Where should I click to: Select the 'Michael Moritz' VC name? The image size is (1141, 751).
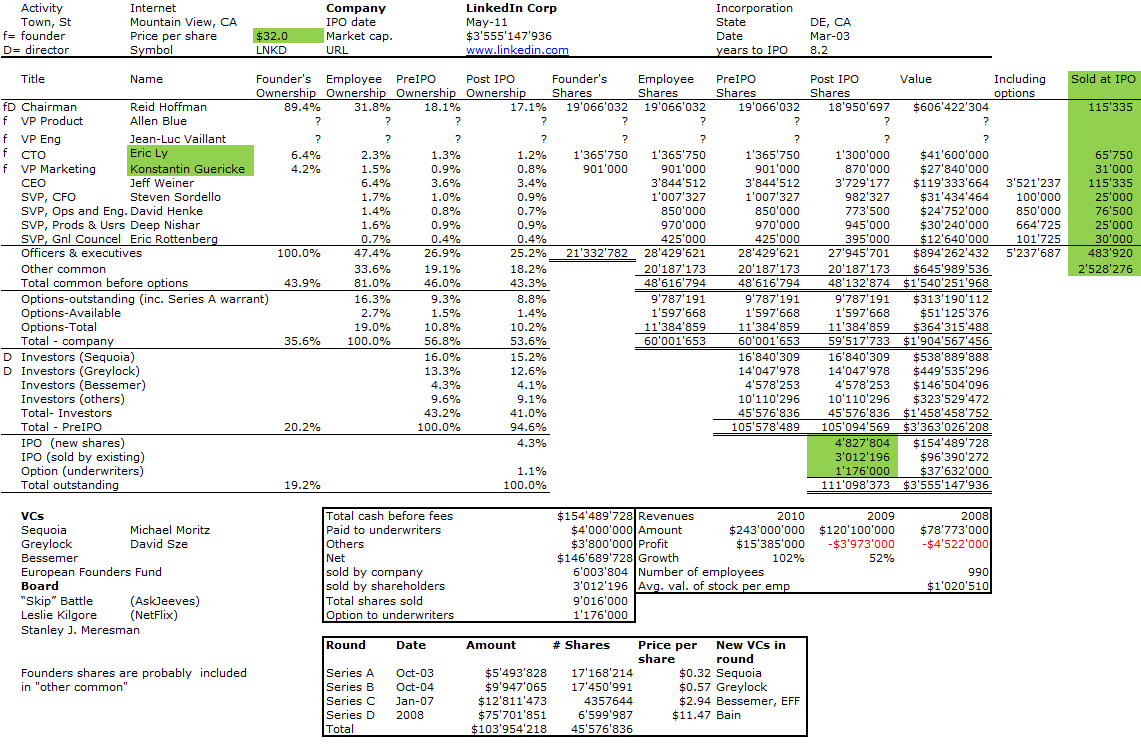pyautogui.click(x=170, y=530)
